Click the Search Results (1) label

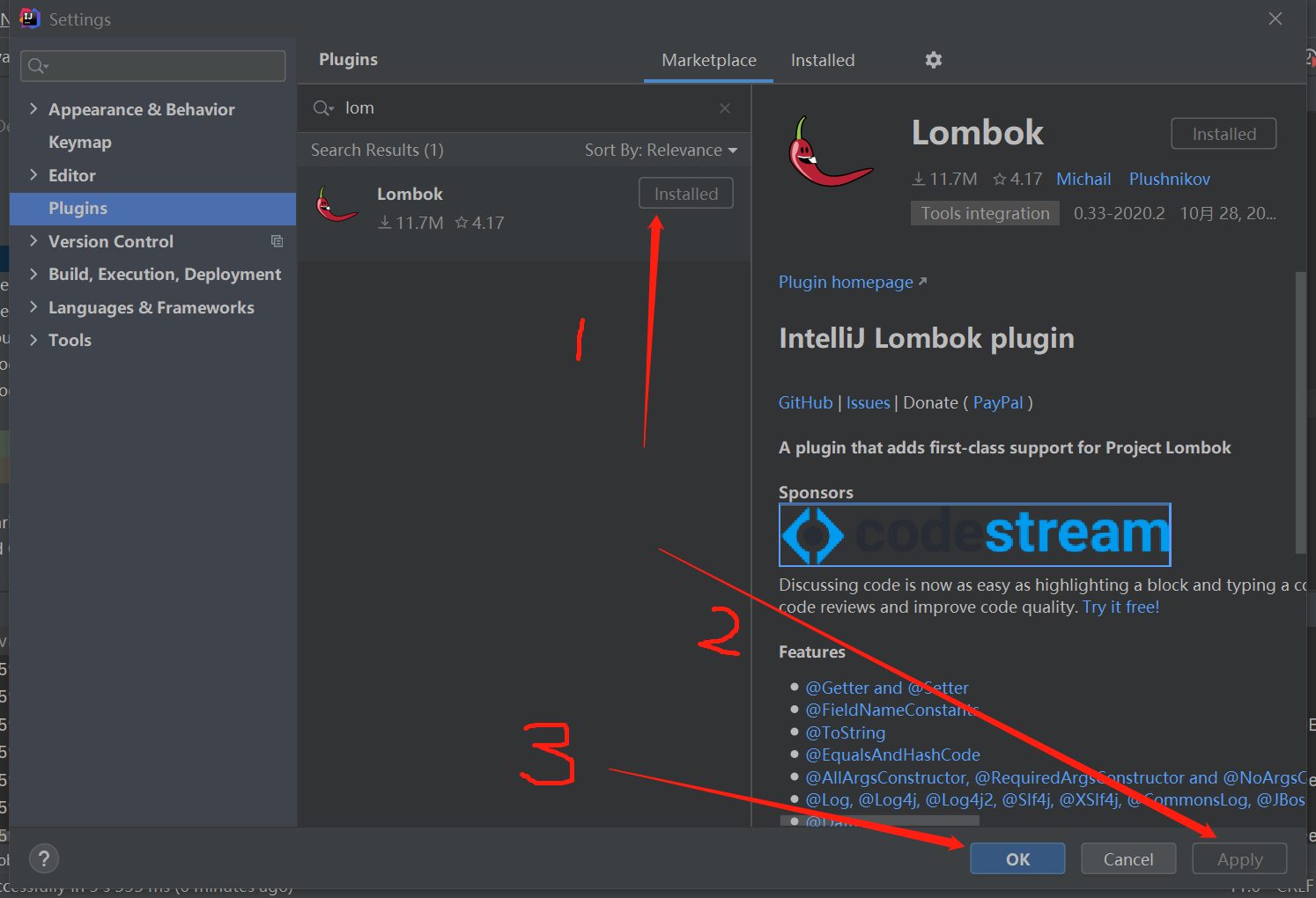tap(377, 151)
